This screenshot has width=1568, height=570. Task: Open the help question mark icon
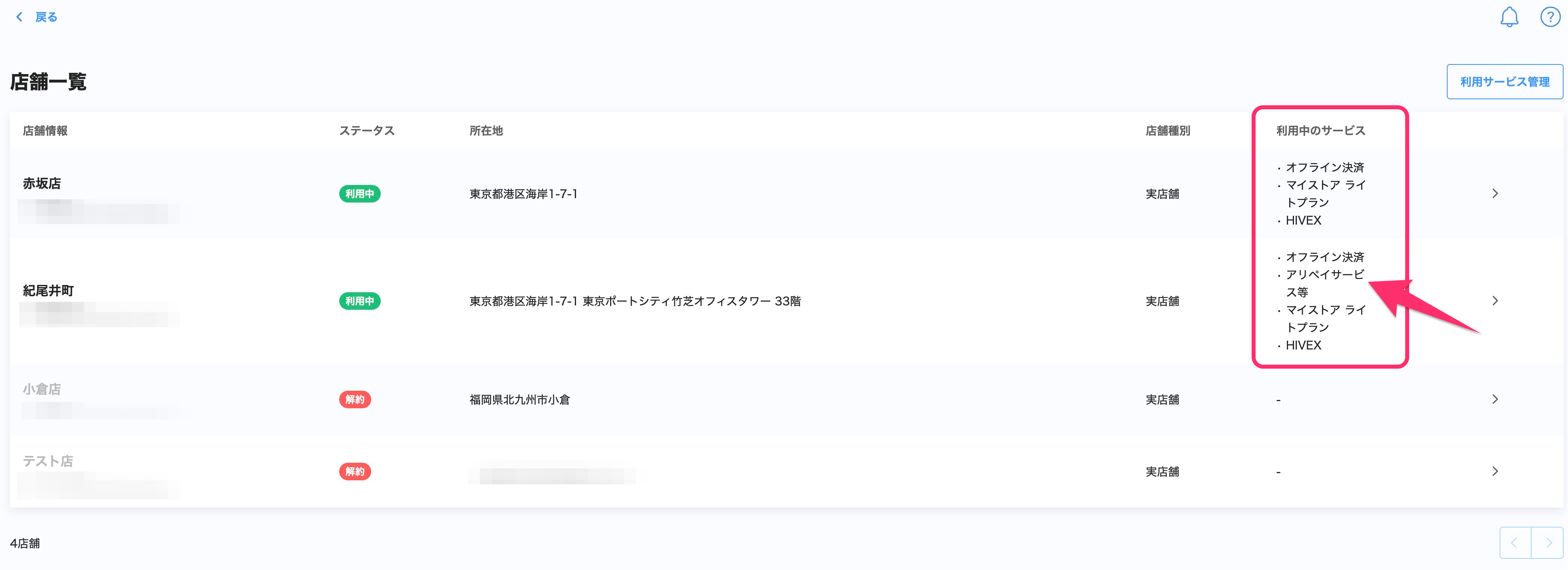coord(1550,17)
